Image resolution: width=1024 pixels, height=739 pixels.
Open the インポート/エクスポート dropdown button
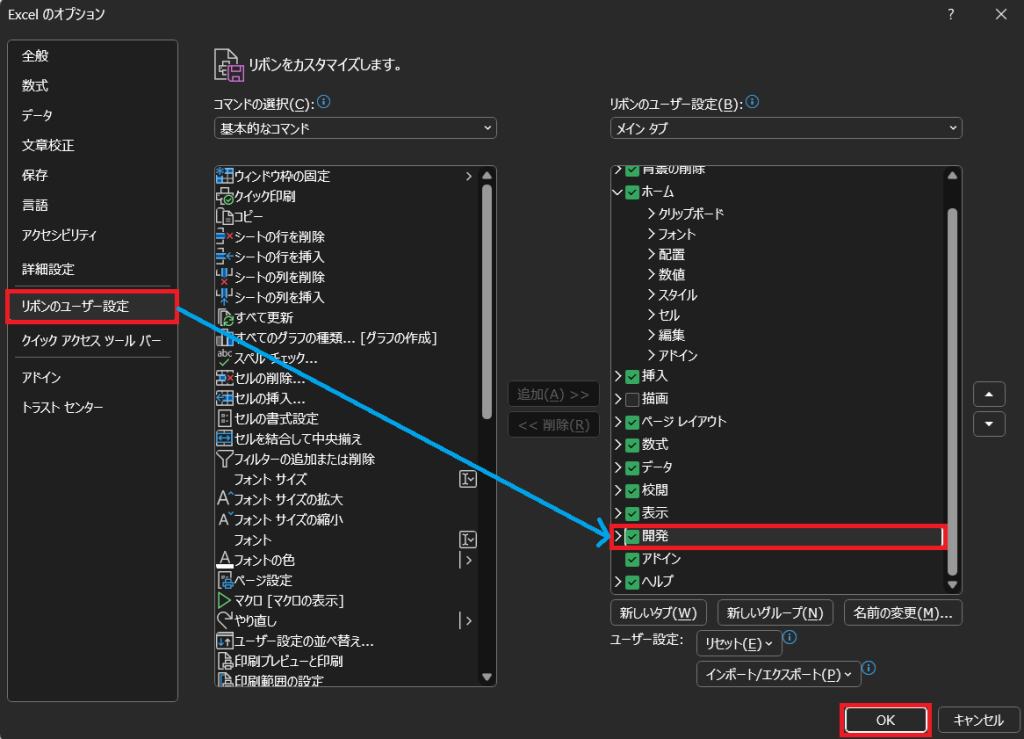pos(777,674)
